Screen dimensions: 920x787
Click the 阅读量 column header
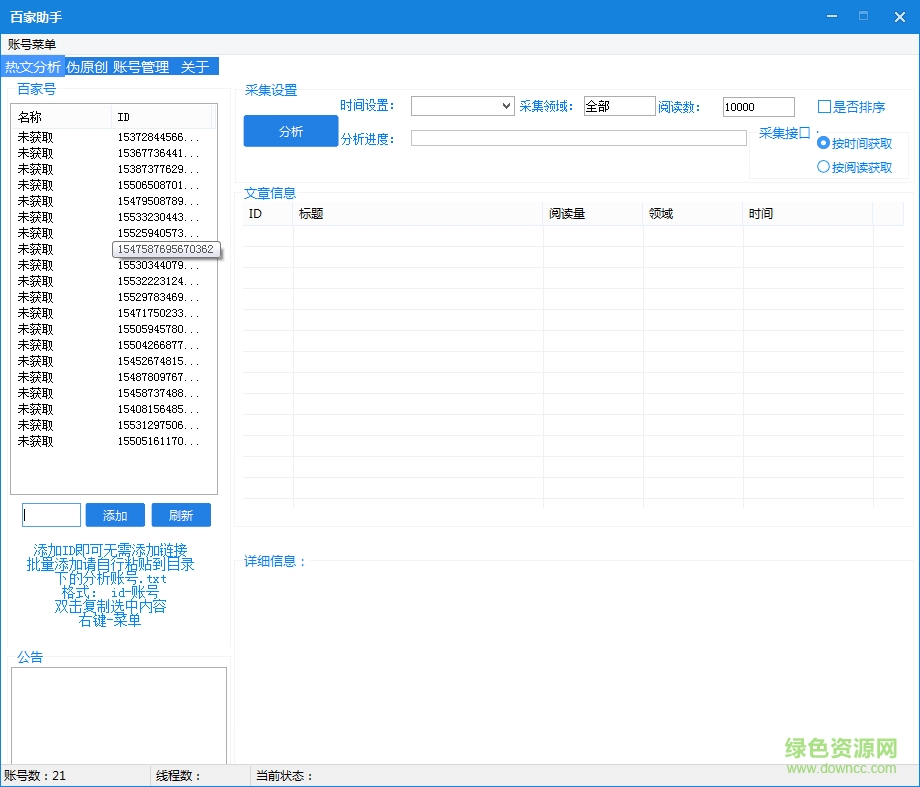coord(592,214)
